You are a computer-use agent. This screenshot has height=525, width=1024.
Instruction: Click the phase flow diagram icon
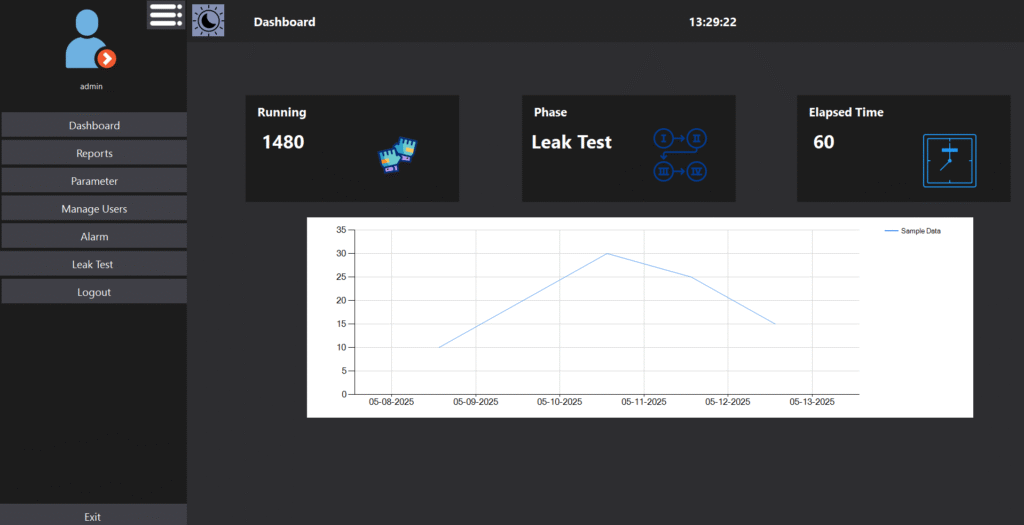pos(680,154)
